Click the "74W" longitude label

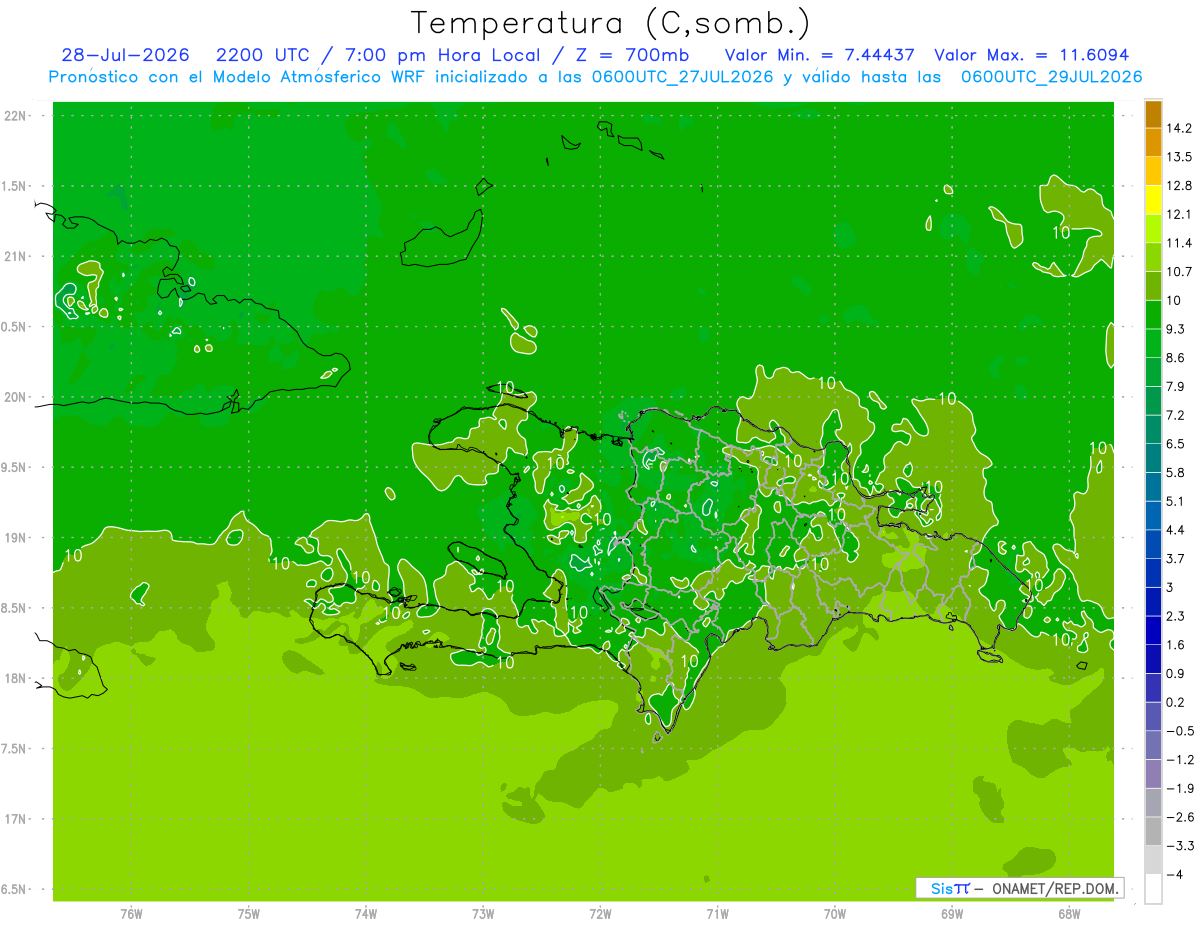(x=366, y=914)
